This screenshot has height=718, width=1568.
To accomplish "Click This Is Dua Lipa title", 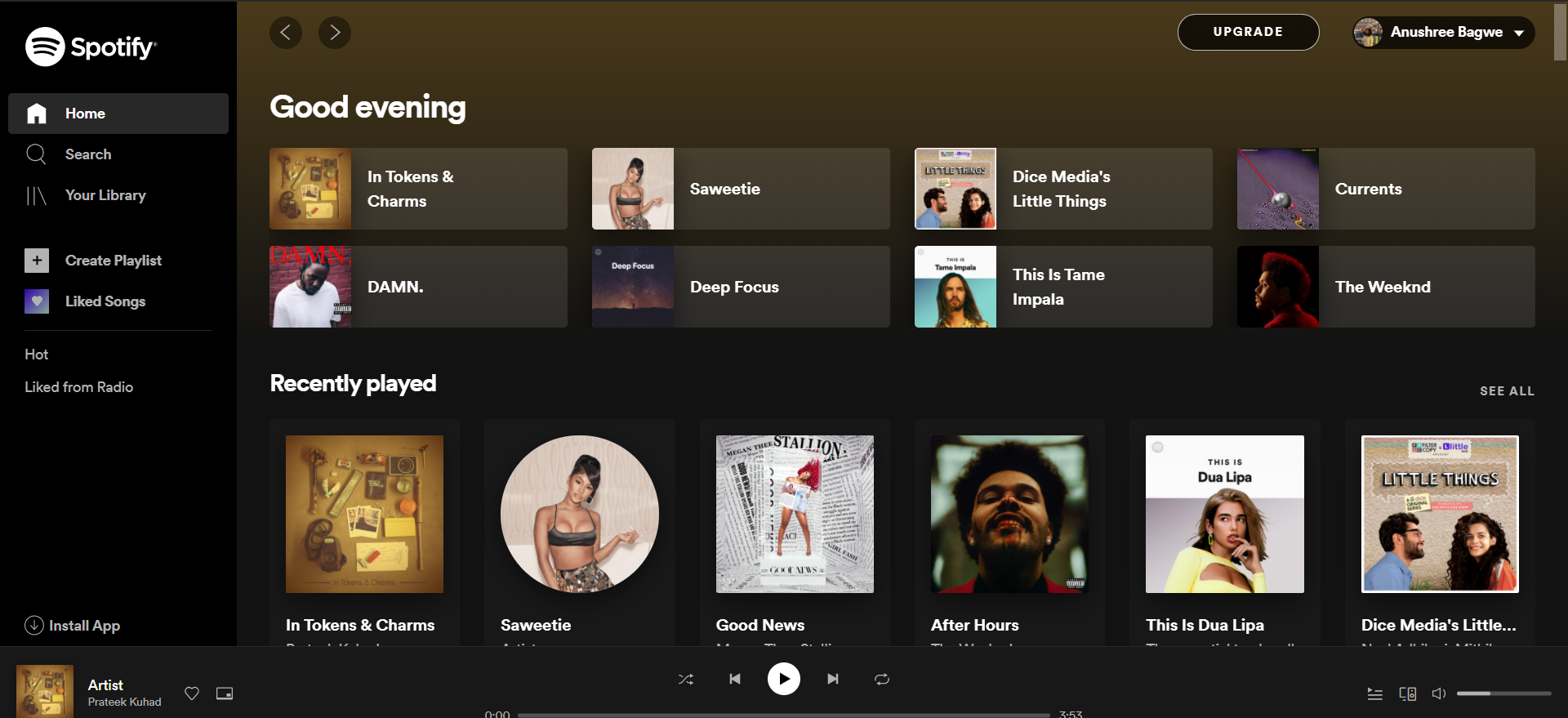I will pos(1205,625).
